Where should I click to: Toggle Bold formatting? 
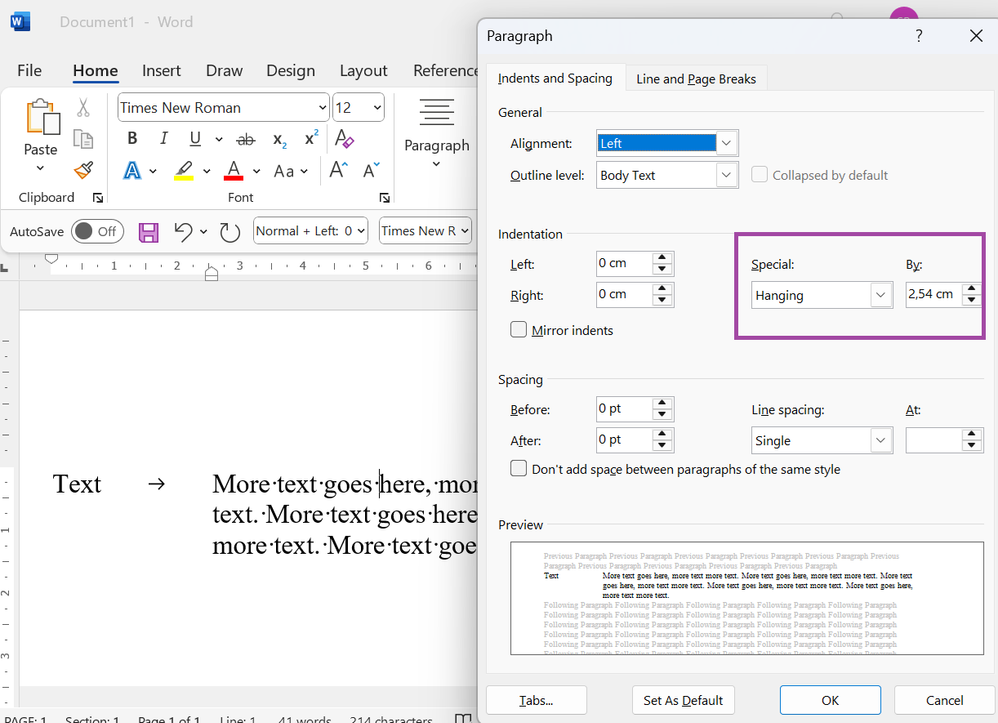click(132, 139)
